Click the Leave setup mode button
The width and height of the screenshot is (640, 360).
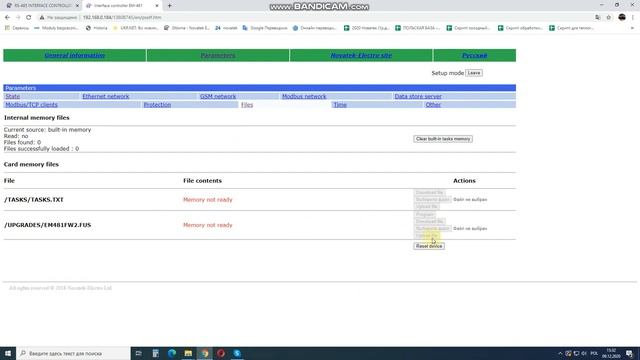tap(474, 73)
